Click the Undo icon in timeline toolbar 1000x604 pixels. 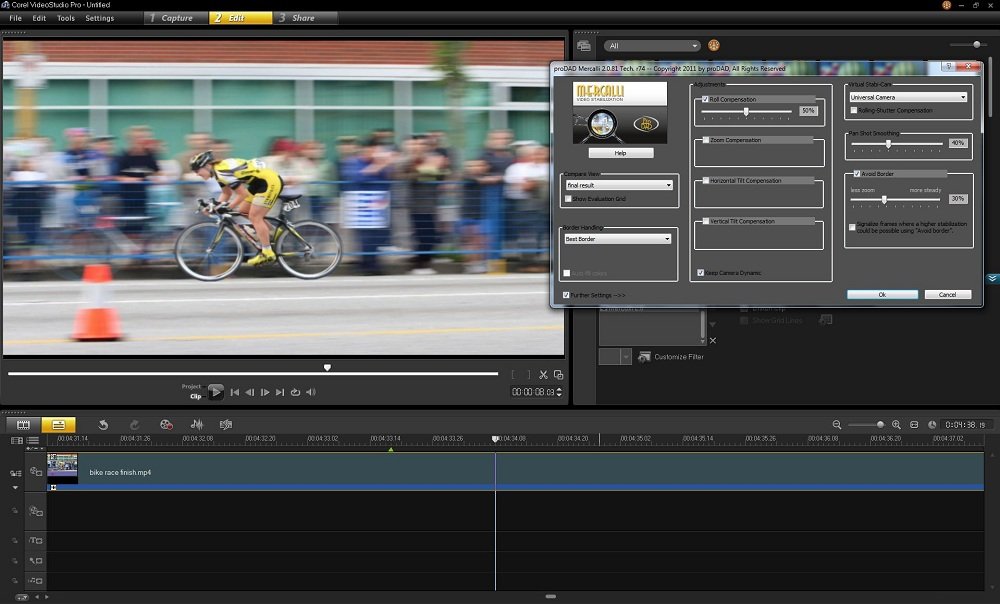102,425
